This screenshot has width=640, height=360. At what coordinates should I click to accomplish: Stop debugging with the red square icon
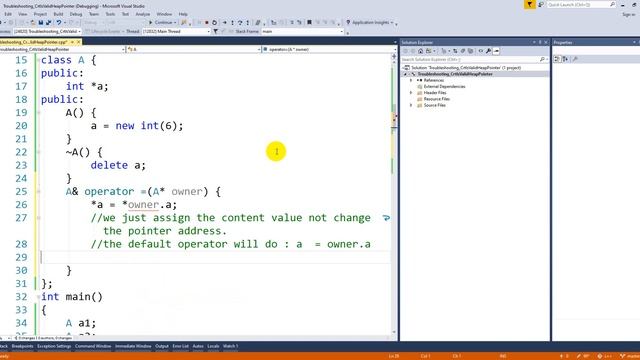207,22
